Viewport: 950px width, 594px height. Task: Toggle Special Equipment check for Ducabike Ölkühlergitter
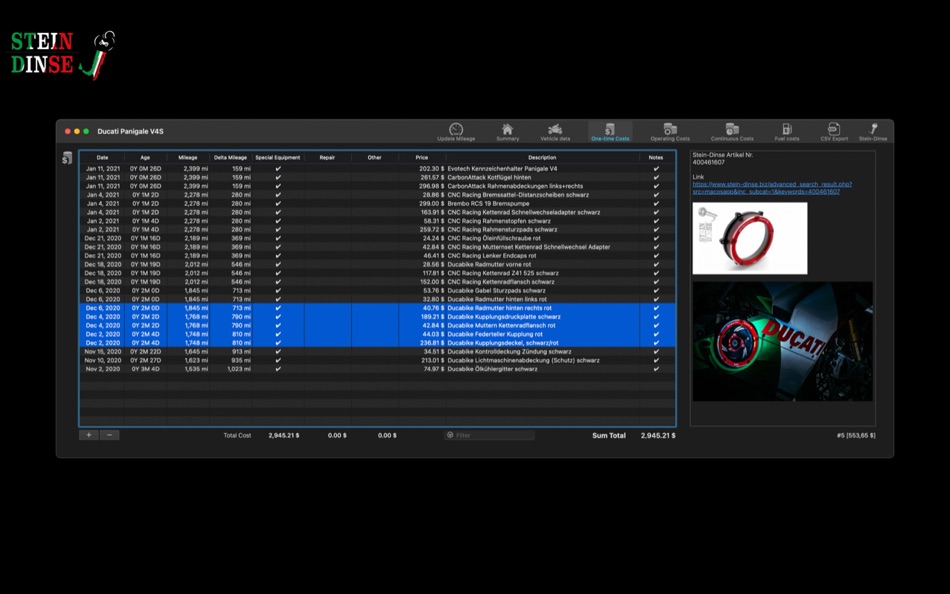click(x=278, y=369)
